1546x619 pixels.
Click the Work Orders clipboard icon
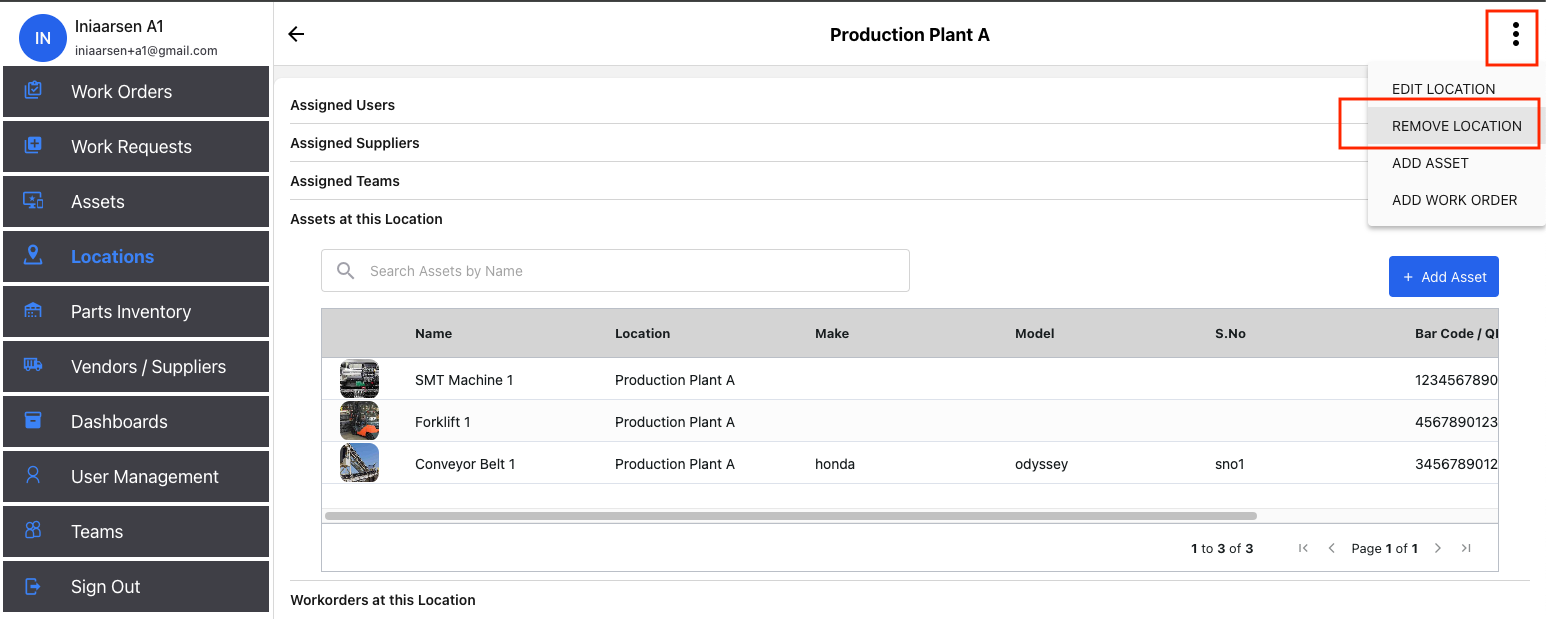[33, 91]
